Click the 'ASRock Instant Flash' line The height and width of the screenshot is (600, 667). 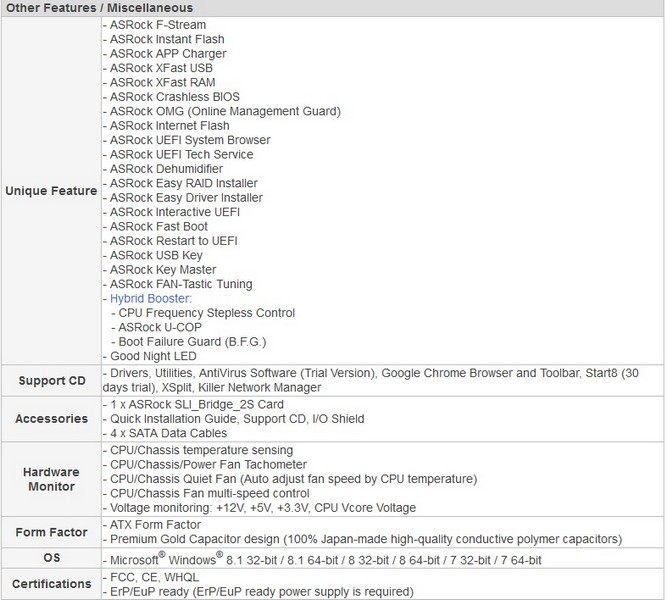164,39
